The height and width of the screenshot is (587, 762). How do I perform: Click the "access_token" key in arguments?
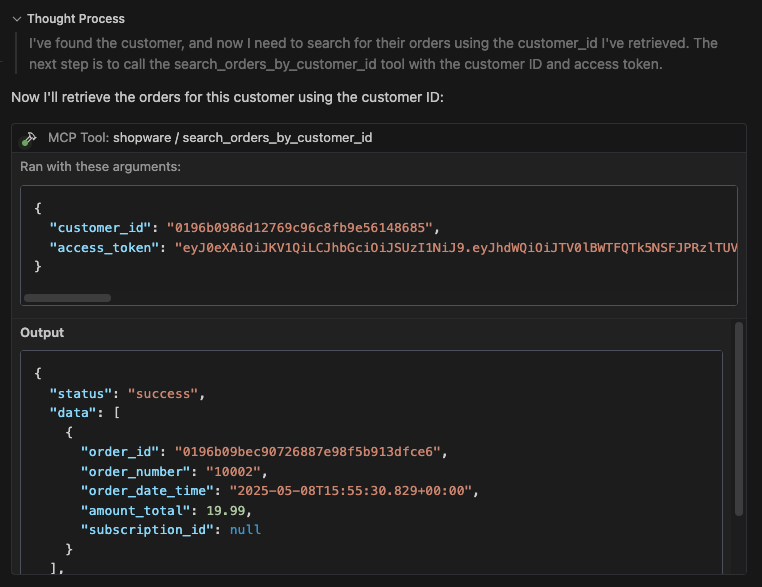coord(104,248)
